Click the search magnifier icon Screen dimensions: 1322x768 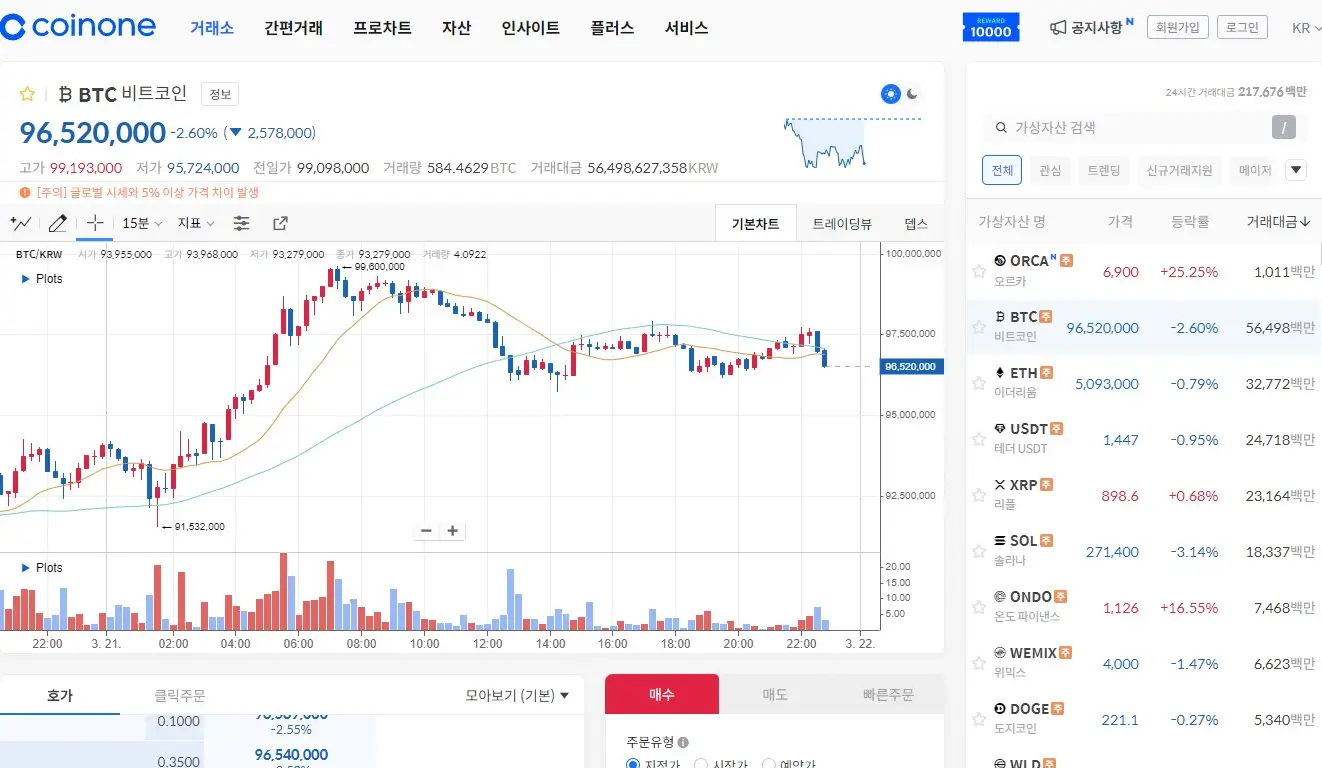click(x=1001, y=128)
